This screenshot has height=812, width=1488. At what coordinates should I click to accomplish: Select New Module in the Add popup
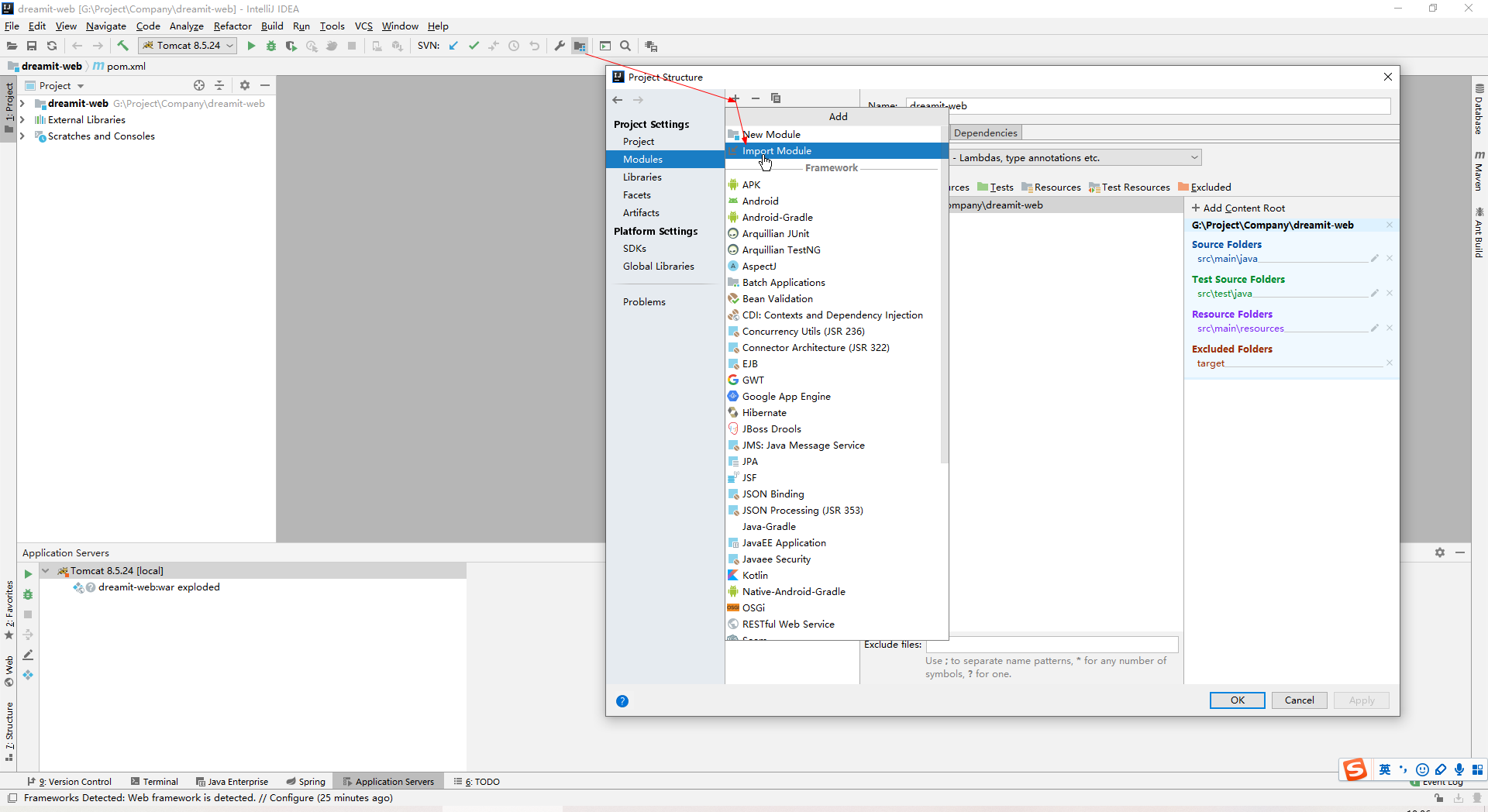click(833, 134)
